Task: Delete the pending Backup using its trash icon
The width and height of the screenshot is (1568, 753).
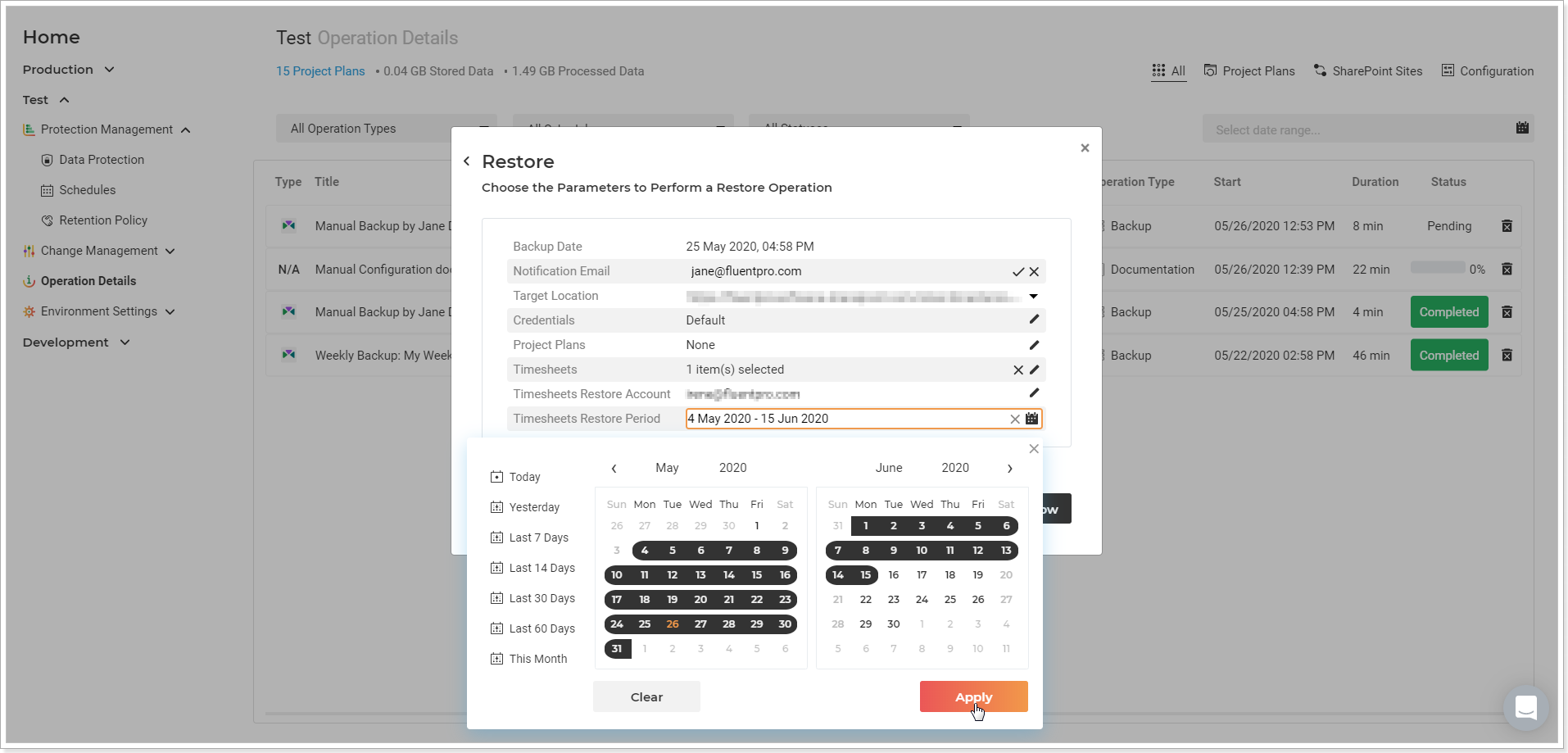Action: coord(1507,225)
